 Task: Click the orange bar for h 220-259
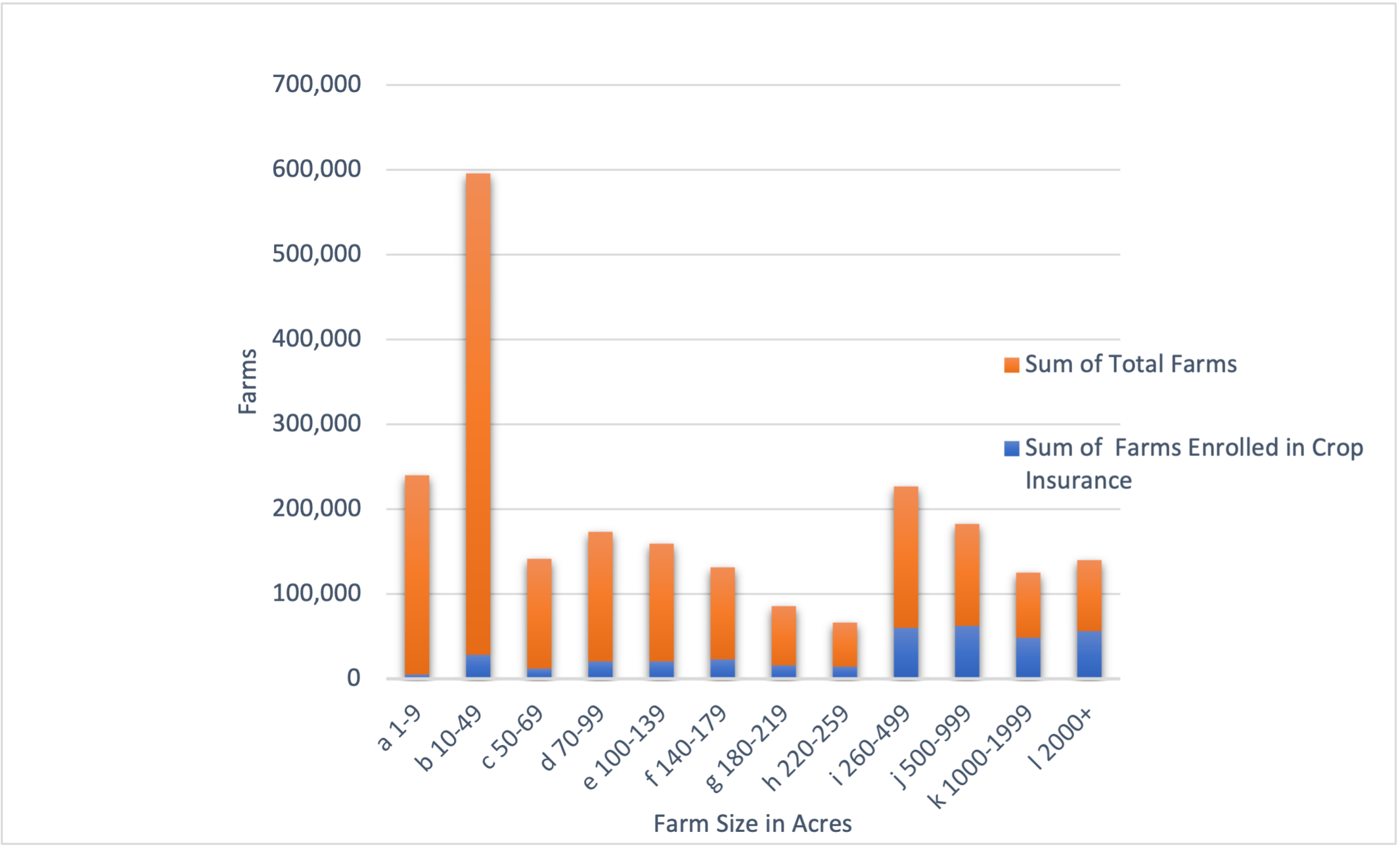(844, 644)
